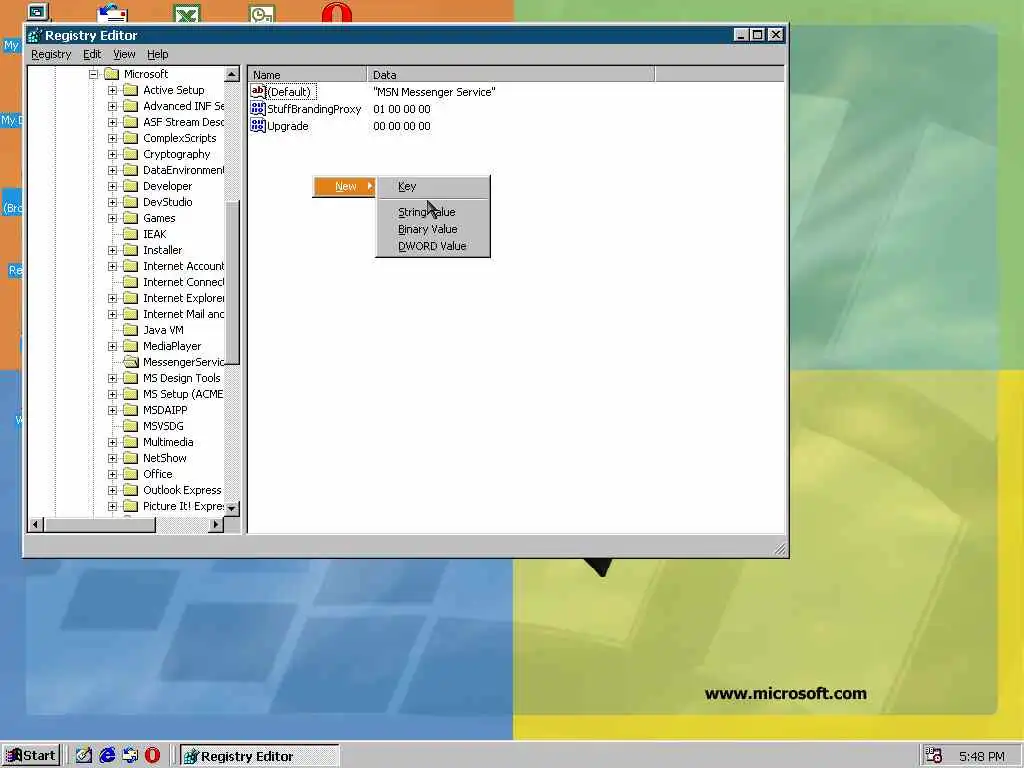This screenshot has width=1024, height=768.
Task: Expand the Installer key
Action: [112, 250]
